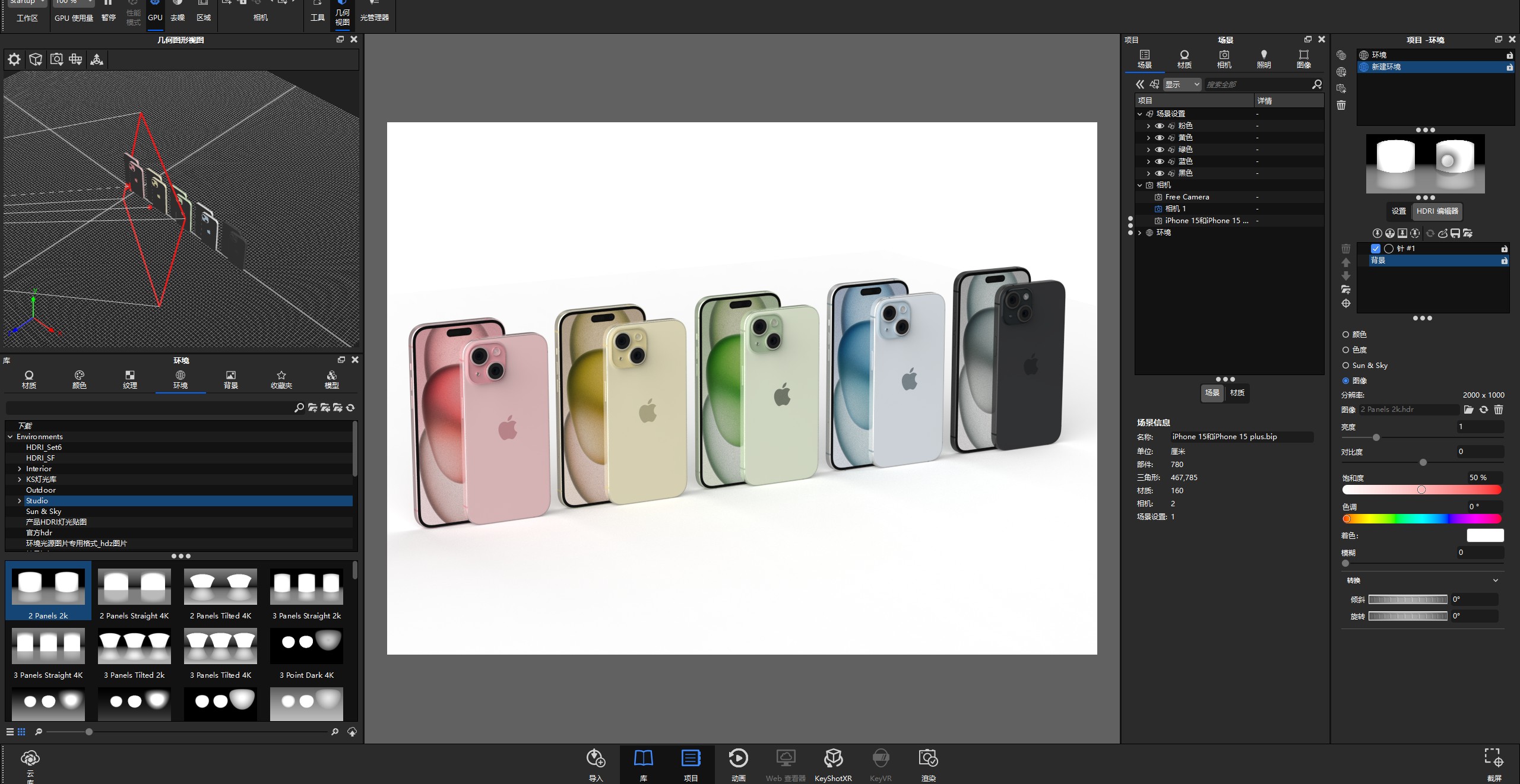This screenshot has width=1520, height=784.
Task: Toggle visibility eye for 粉色 model set
Action: tap(1159, 126)
